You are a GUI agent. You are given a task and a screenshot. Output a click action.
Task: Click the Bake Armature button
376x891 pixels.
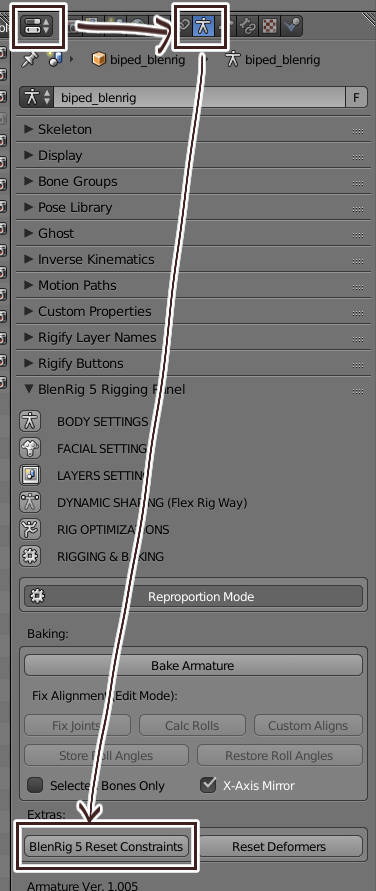pos(193,665)
